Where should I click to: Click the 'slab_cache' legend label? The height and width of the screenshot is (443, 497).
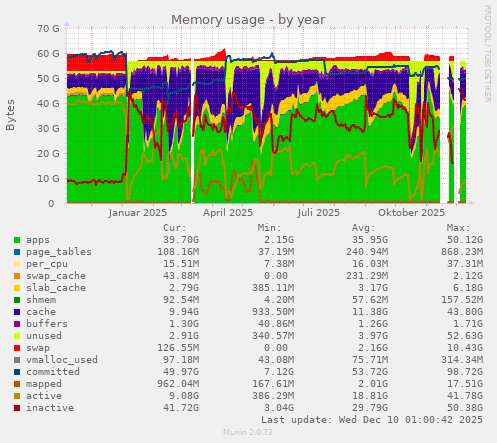pos(56,288)
